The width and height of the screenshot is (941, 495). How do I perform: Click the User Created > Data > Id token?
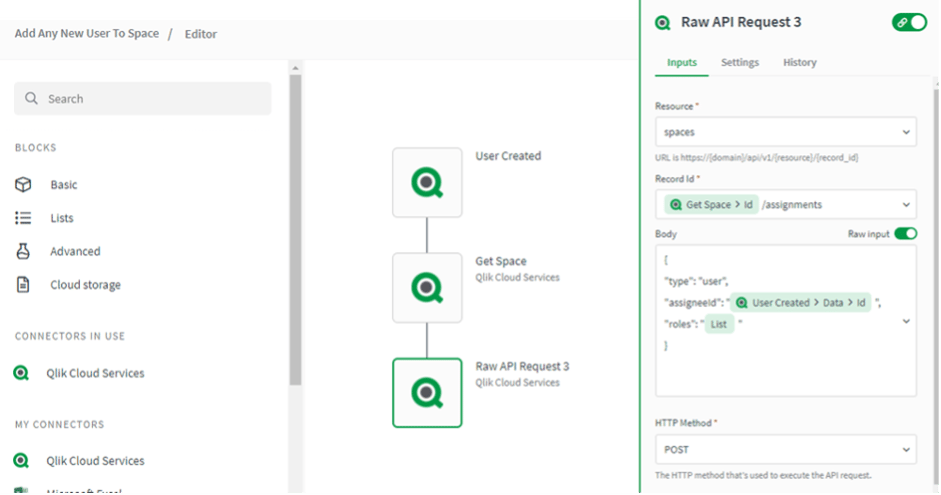801,303
